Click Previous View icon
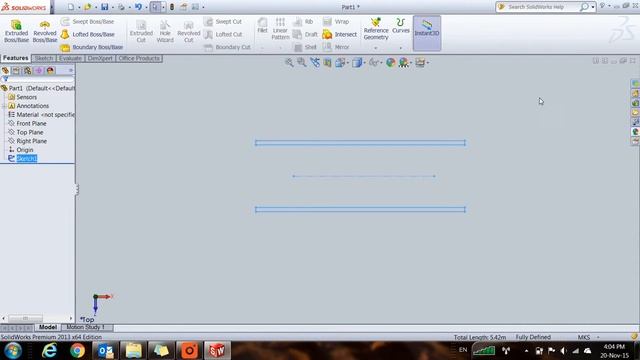This screenshot has height=360, width=640. click(x=315, y=62)
